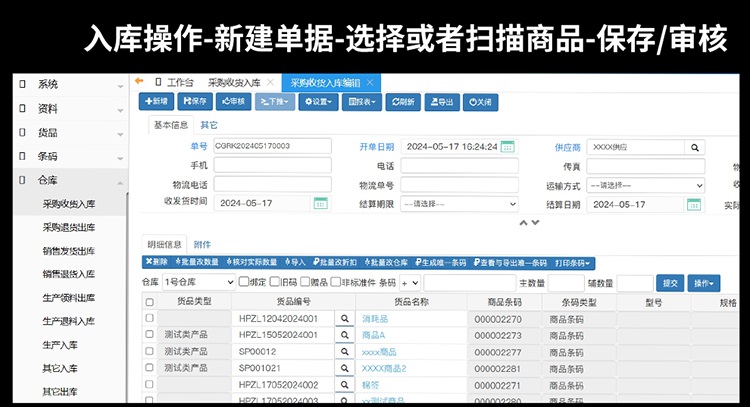The image size is (750, 407).
Task: Open calendar picker for 结算日期
Action: [694, 204]
